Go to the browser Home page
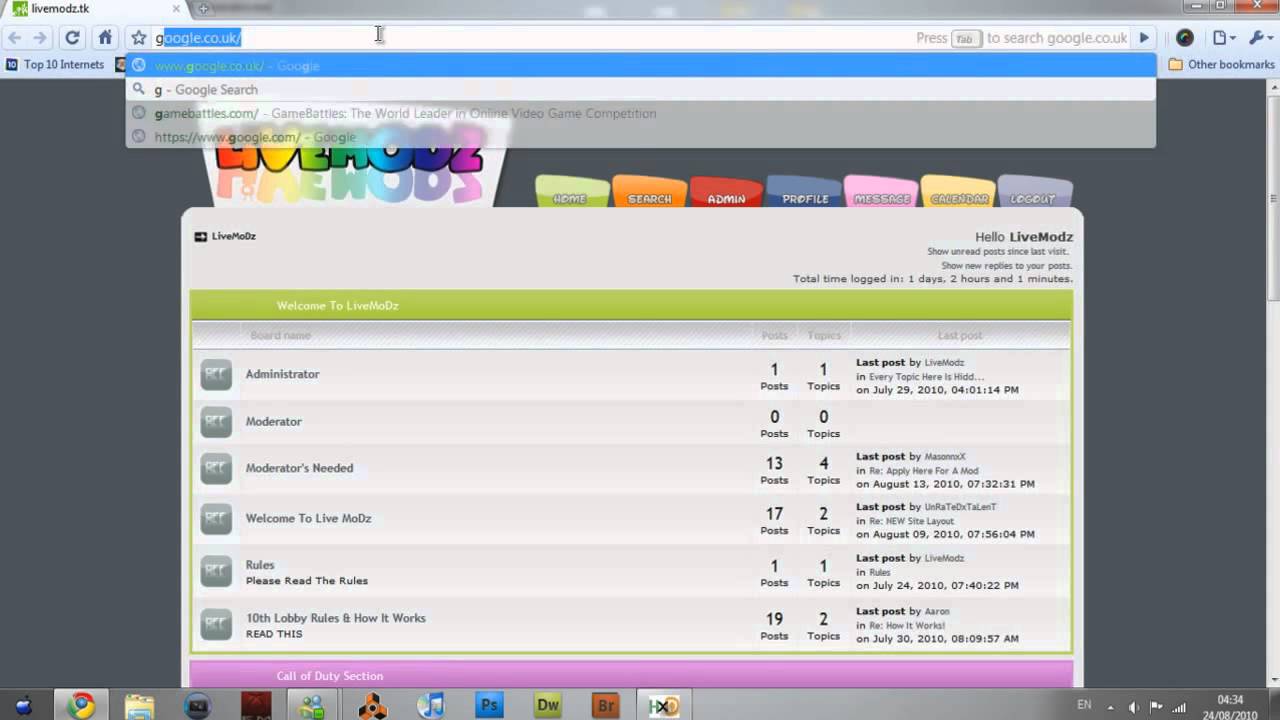The image size is (1280, 720). (105, 38)
